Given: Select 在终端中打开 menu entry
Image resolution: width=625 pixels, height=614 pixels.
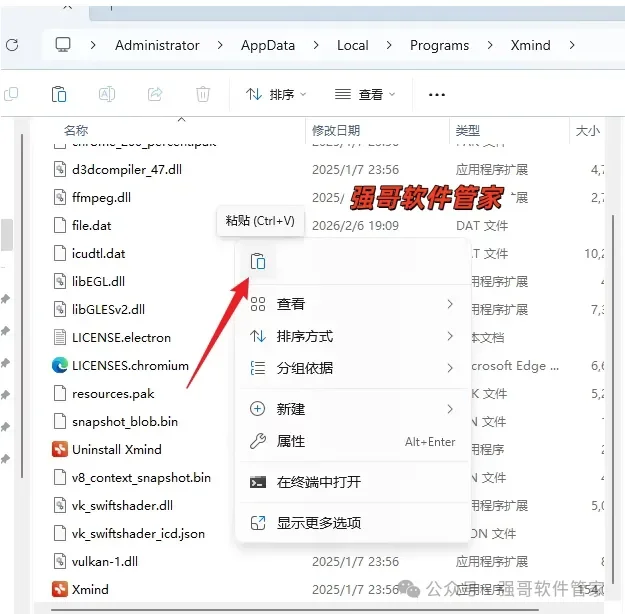Looking at the screenshot, I should 352,482.
